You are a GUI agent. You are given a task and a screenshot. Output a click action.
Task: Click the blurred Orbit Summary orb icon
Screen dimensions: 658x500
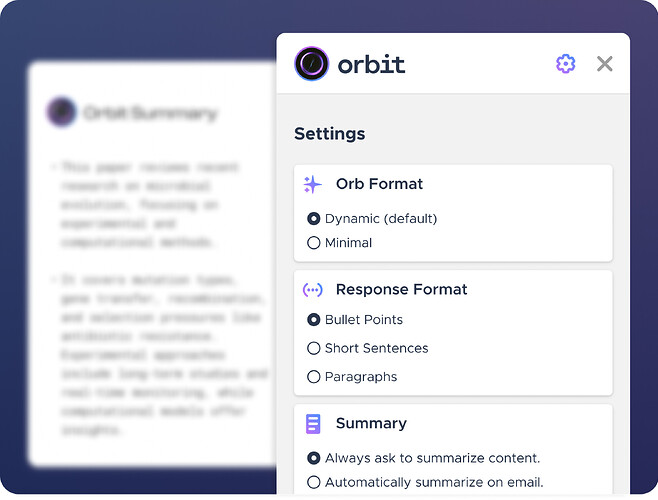coord(62,112)
